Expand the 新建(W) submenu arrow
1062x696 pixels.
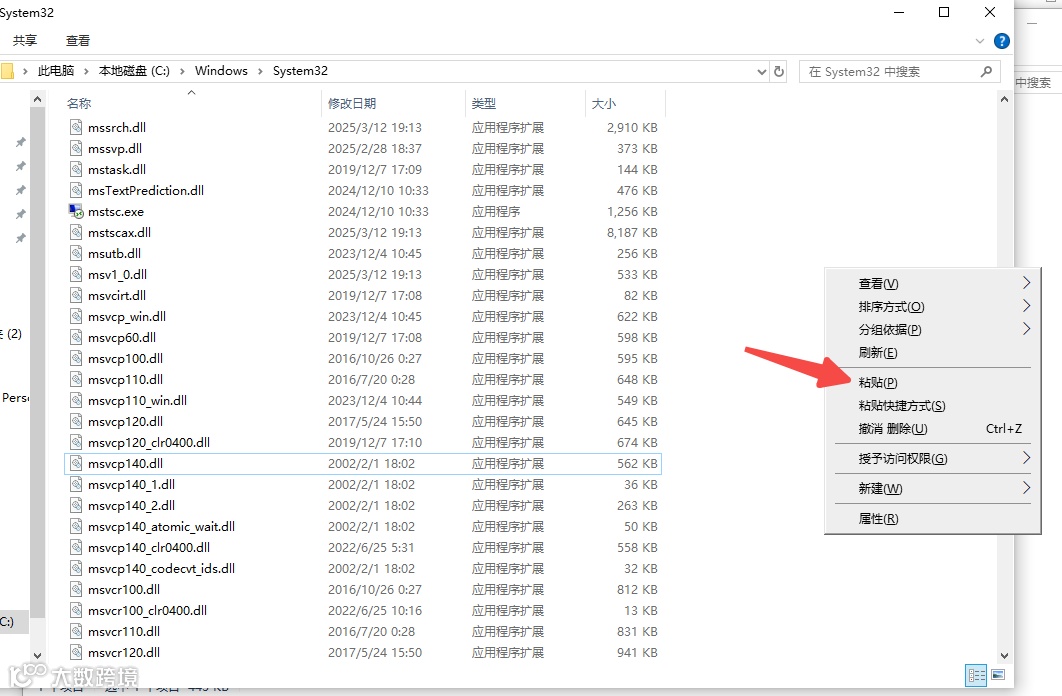[x=1026, y=488]
